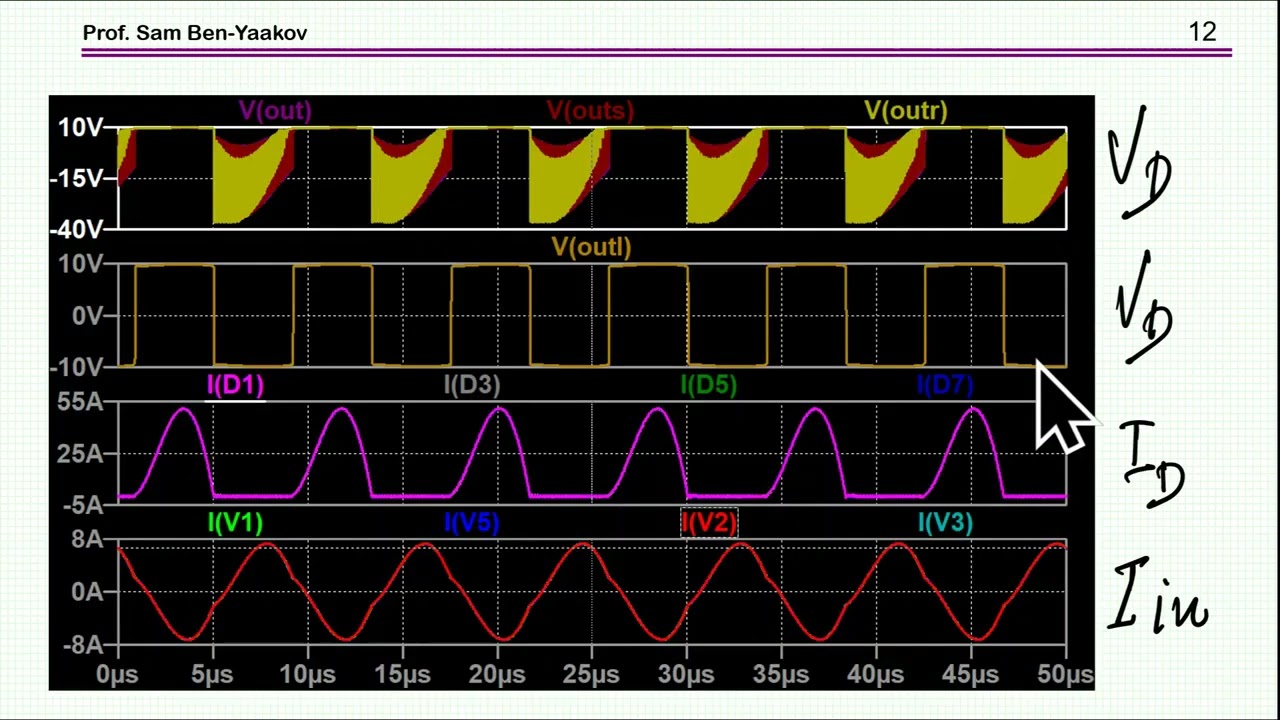This screenshot has height=720, width=1280.
Task: Click the blue I(D7) trace label
Action: pyautogui.click(x=945, y=385)
